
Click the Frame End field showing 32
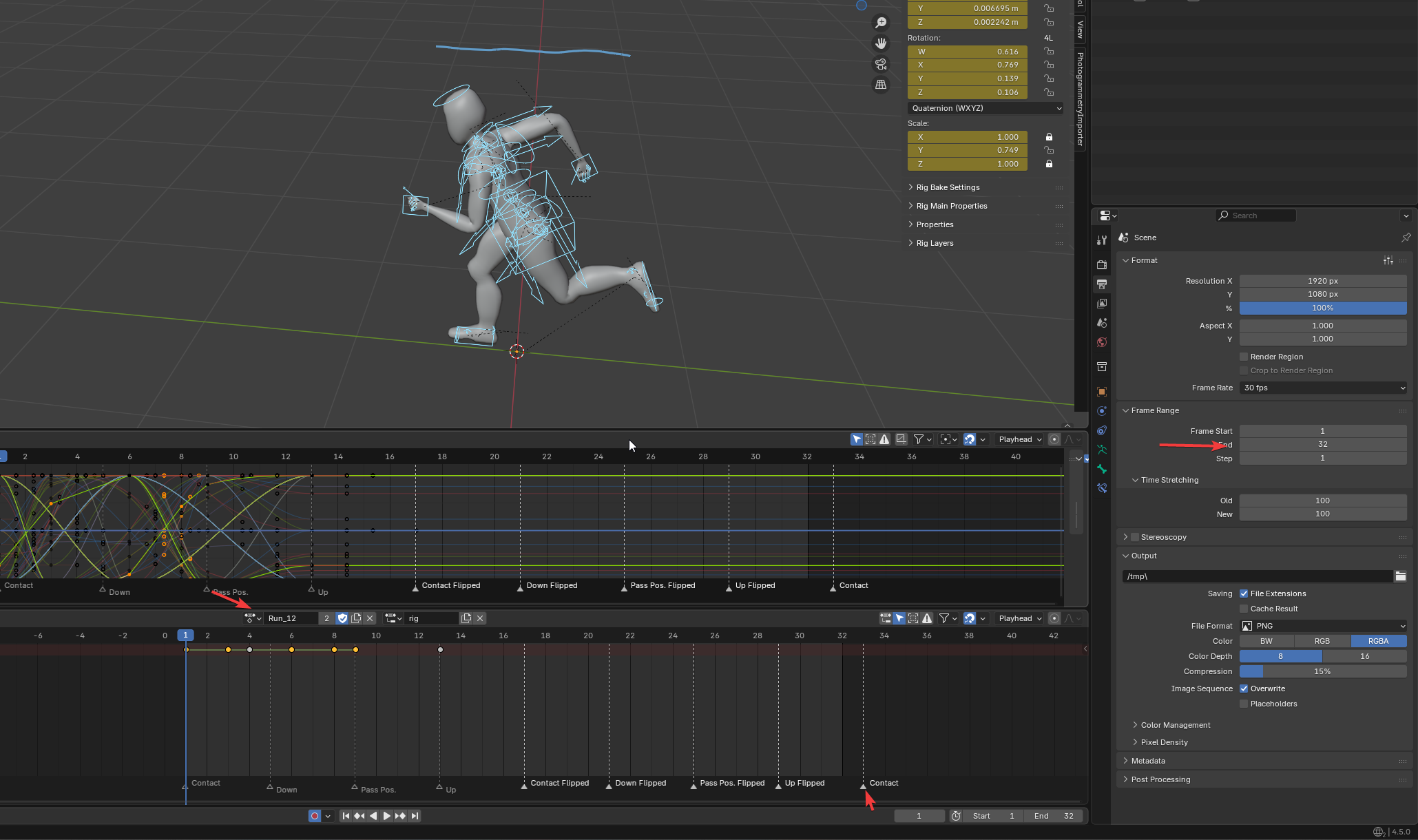click(x=1322, y=445)
